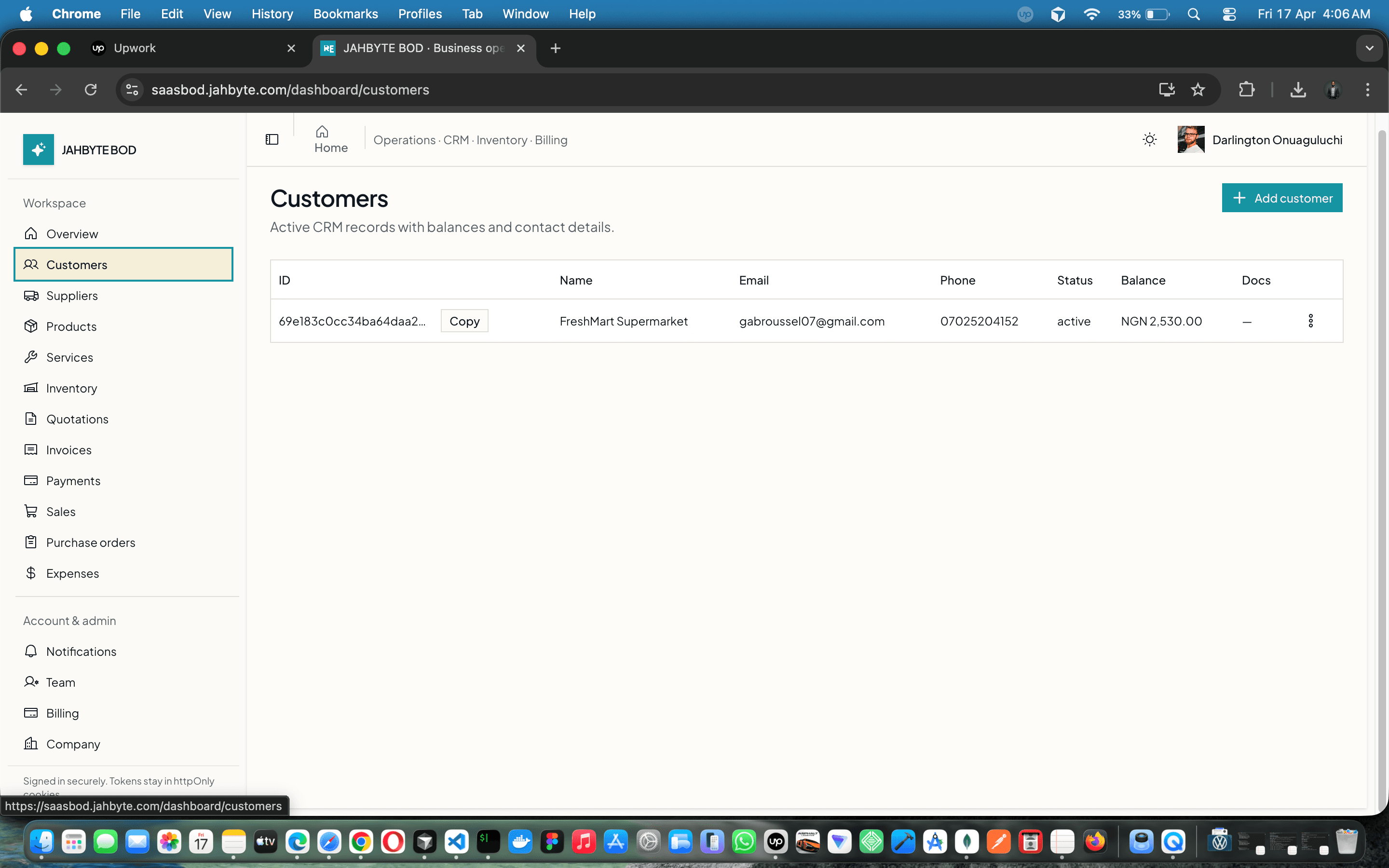Viewport: 1389px width, 868px height.
Task: Toggle the sidebar collapse icon
Action: coord(272,139)
